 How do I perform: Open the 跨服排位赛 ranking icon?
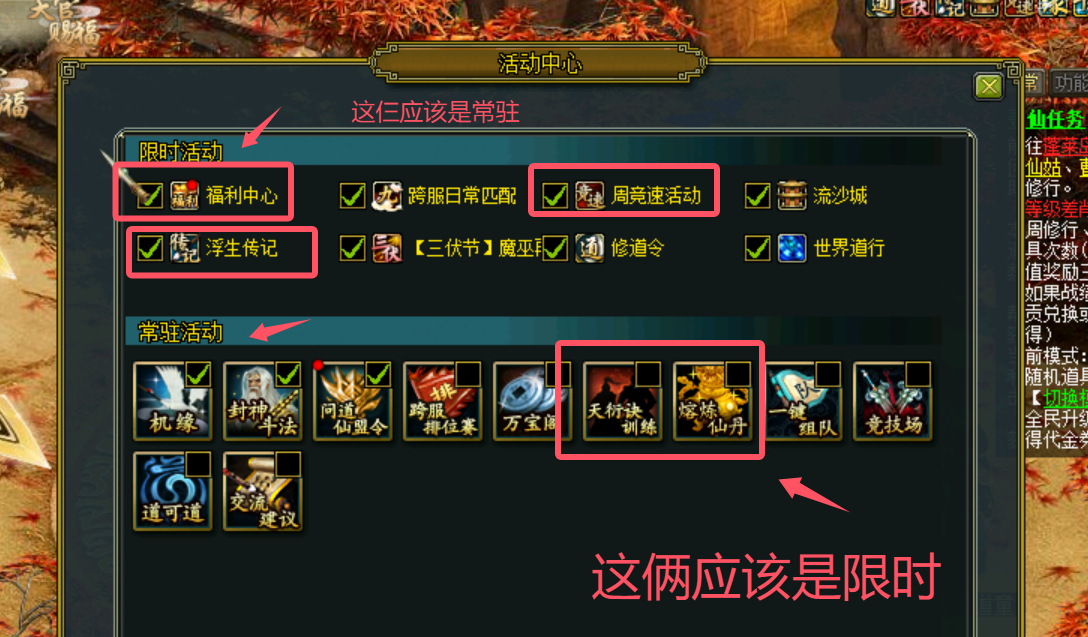click(x=443, y=401)
